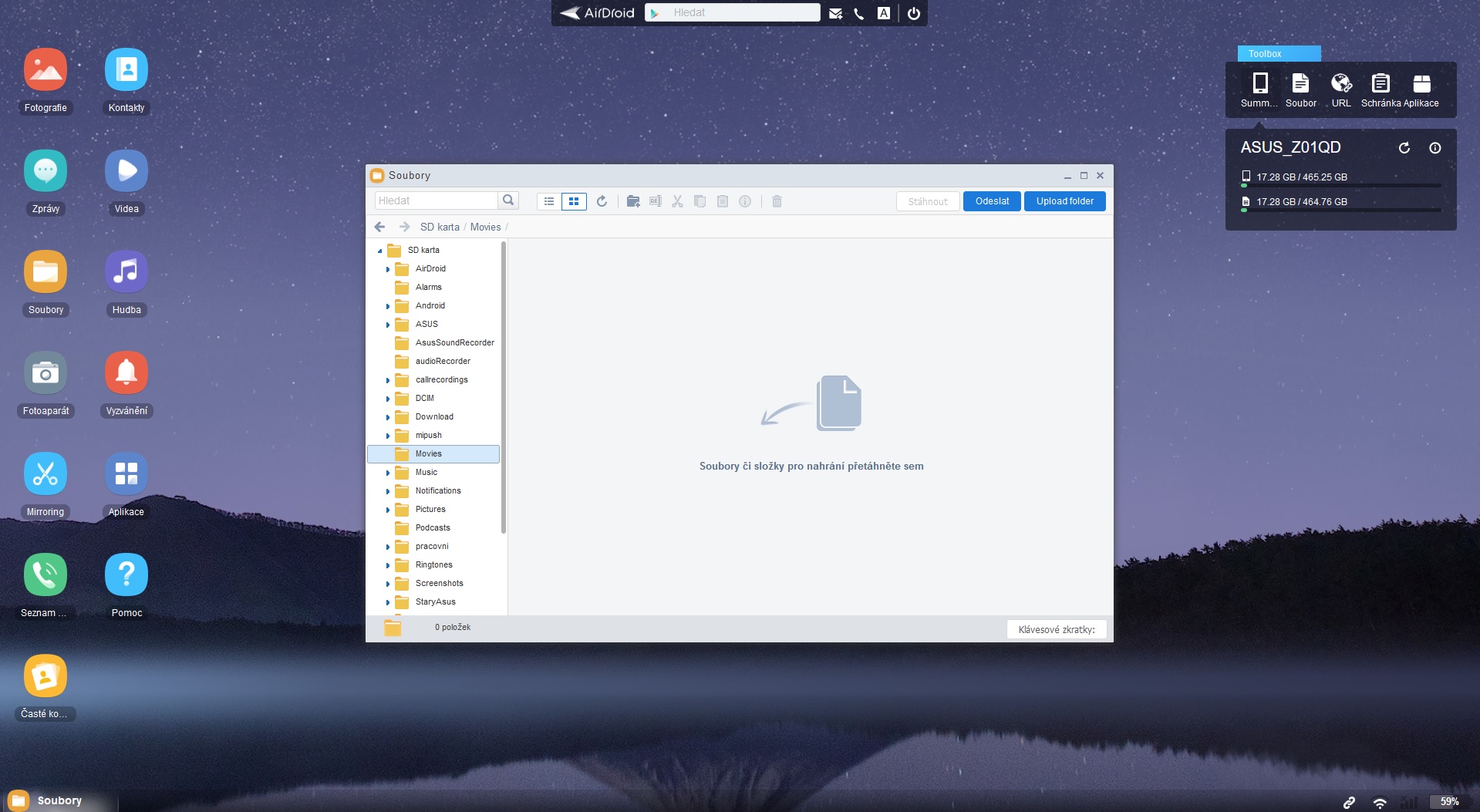Click the language A icon in top bar
Screen dimensions: 1480x812
click(884, 13)
